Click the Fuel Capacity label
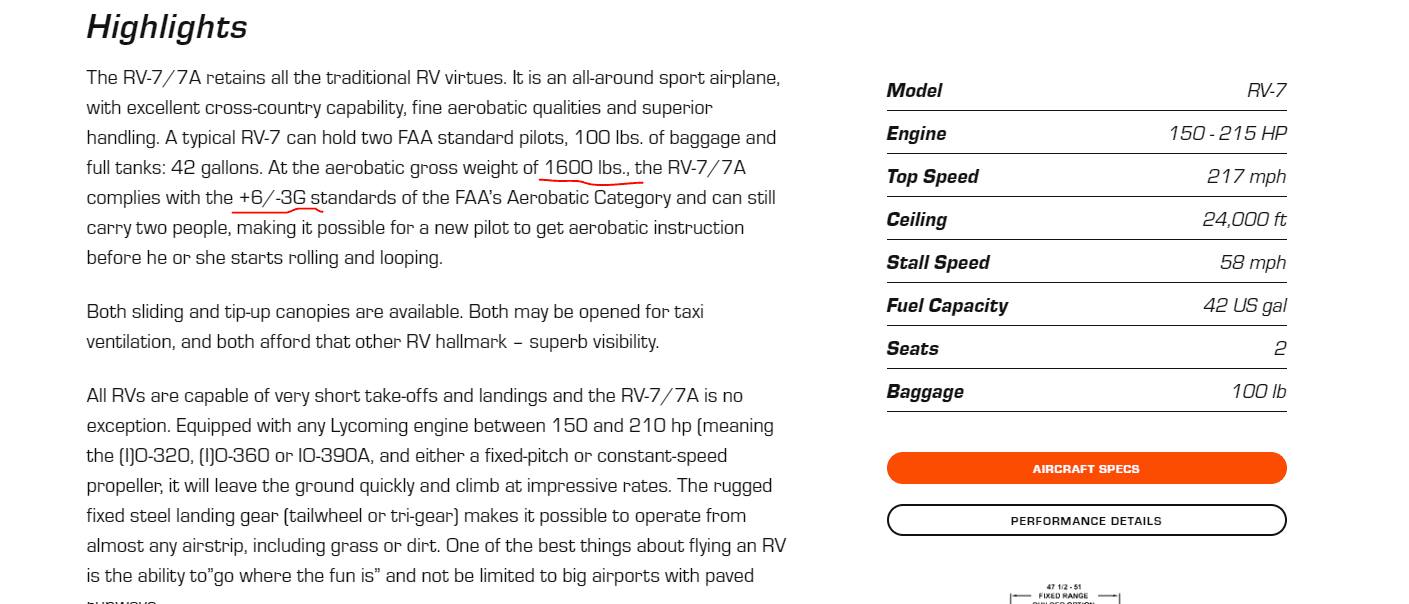Screen dimensions: 1409x604 coord(947,306)
